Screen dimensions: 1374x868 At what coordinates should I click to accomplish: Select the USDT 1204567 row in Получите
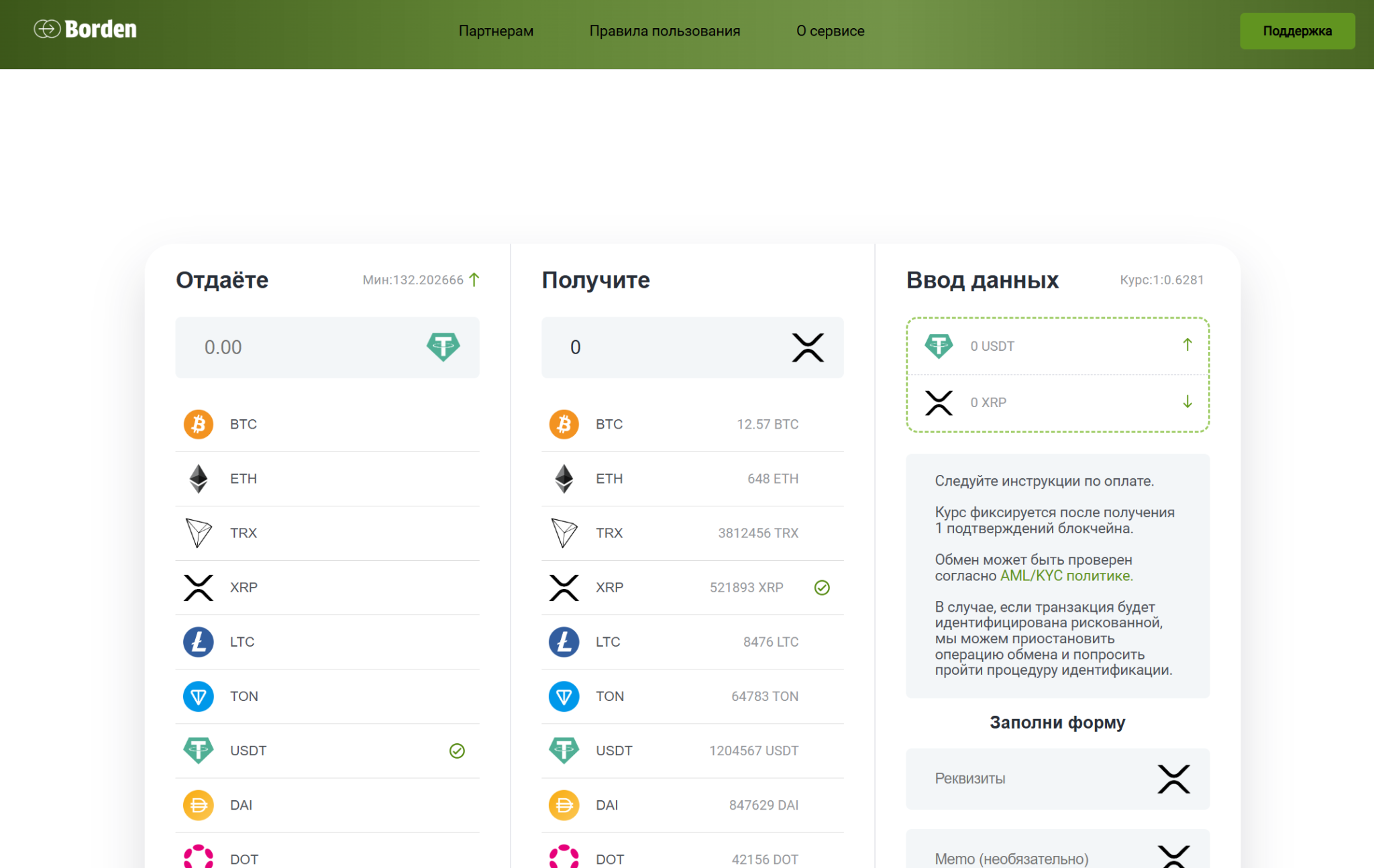[692, 751]
